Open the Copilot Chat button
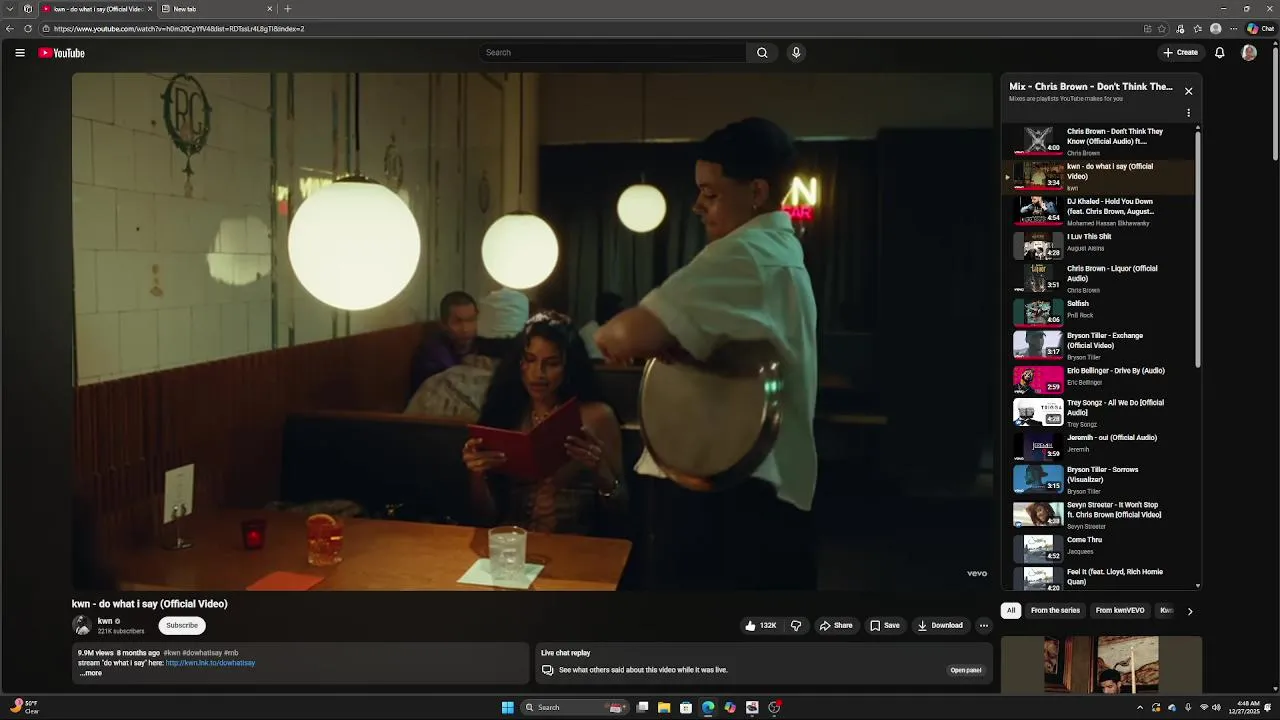The height and width of the screenshot is (720, 1280). [1260, 29]
